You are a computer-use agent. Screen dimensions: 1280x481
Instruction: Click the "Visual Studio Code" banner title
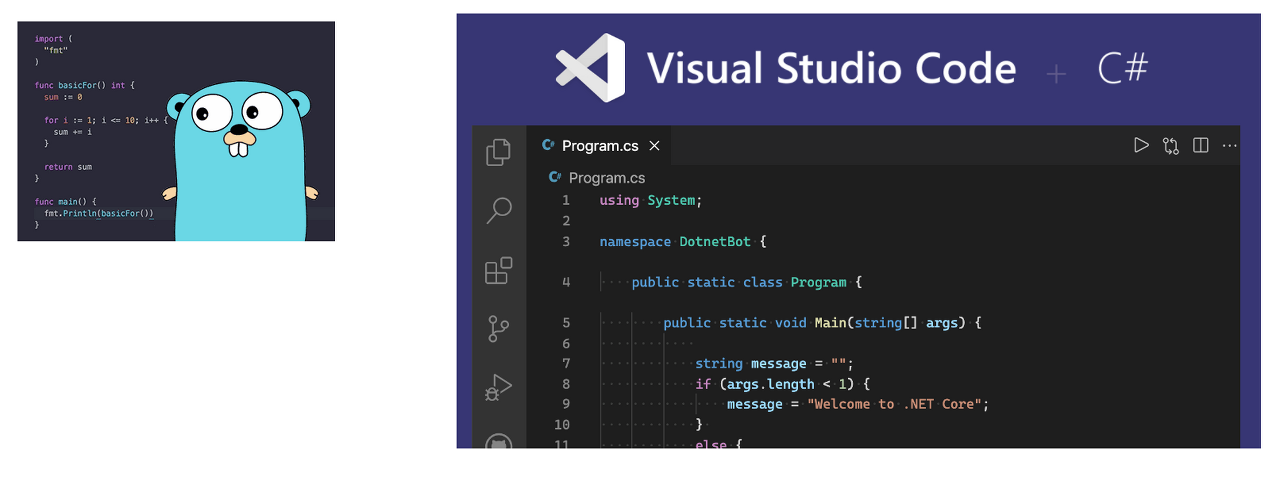click(x=831, y=68)
